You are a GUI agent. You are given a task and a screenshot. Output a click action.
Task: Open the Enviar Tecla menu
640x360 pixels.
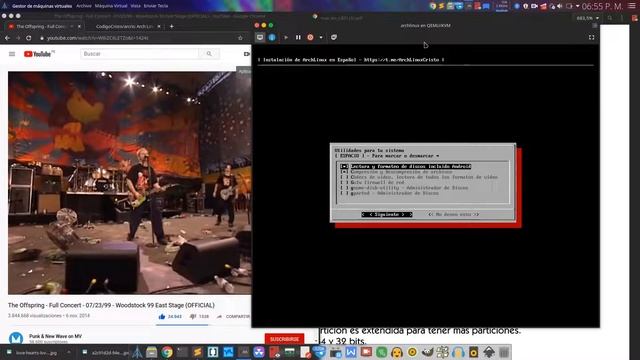pos(156,6)
